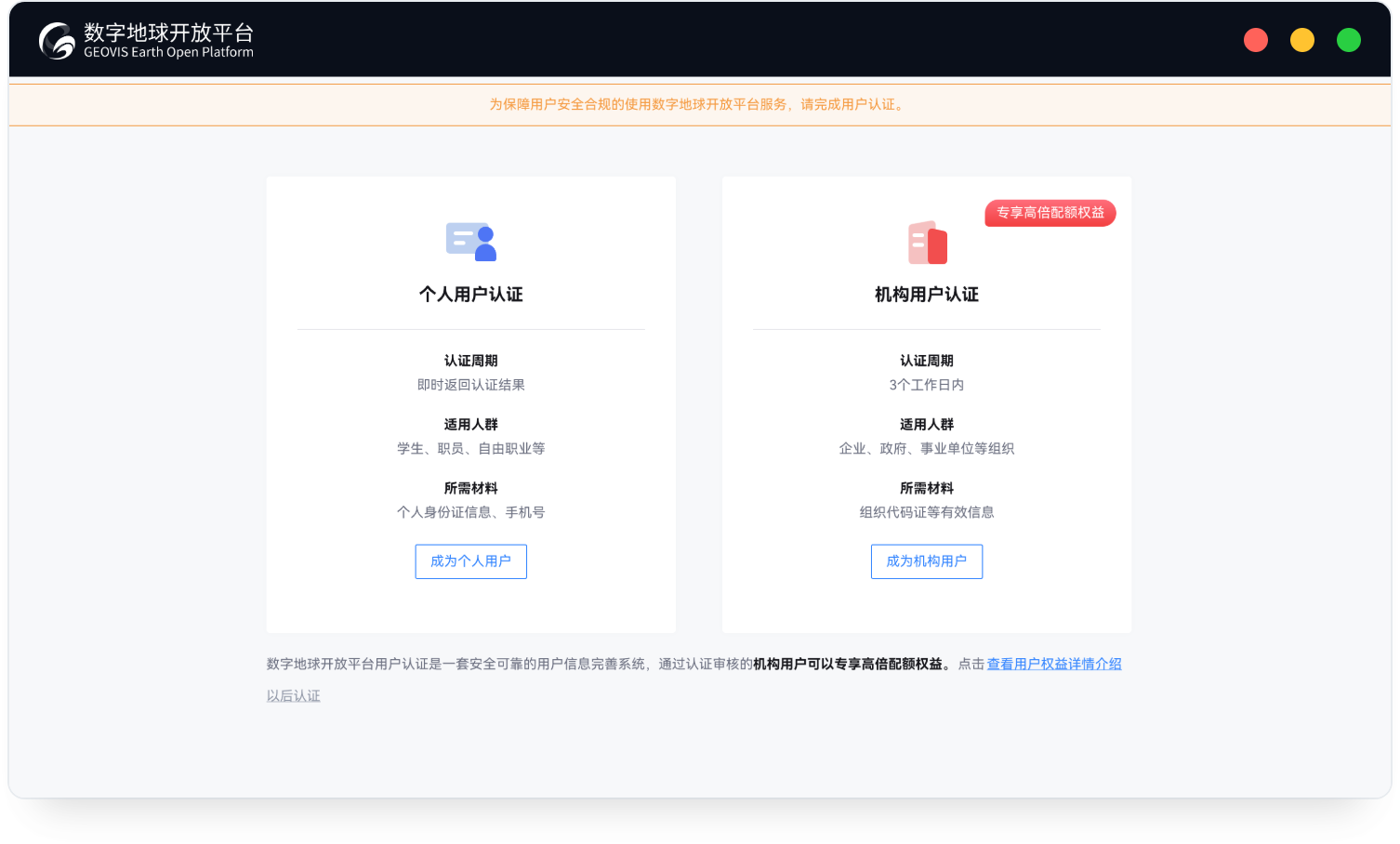This screenshot has height=844, width=1400.
Task: Click the 组织代码证等有效信息 text
Action: pyautogui.click(x=927, y=512)
